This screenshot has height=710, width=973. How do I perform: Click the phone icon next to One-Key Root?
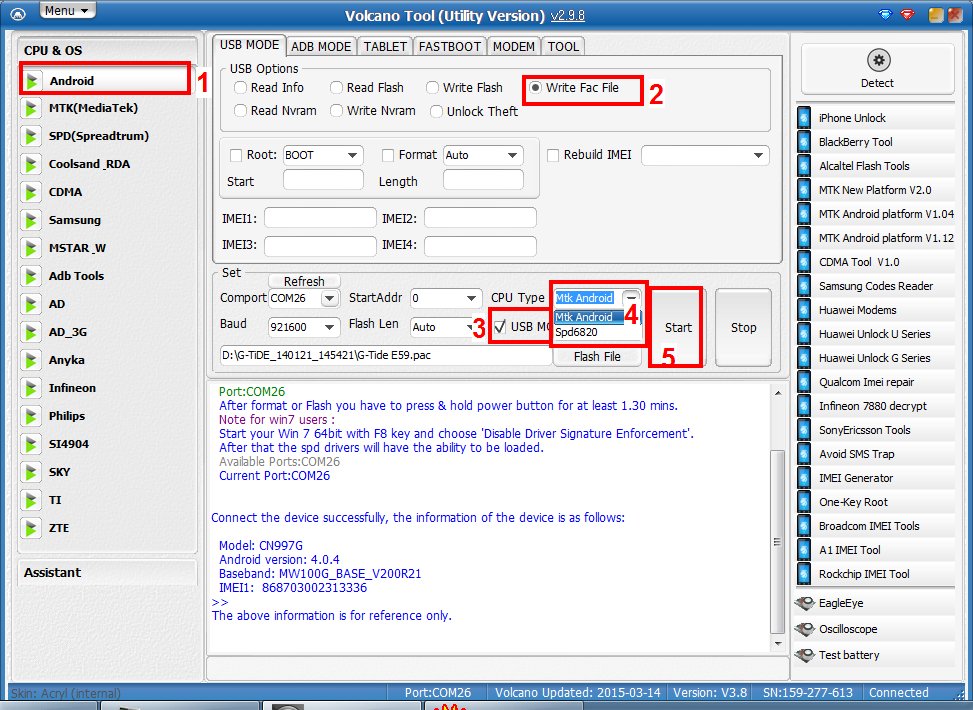[x=804, y=502]
